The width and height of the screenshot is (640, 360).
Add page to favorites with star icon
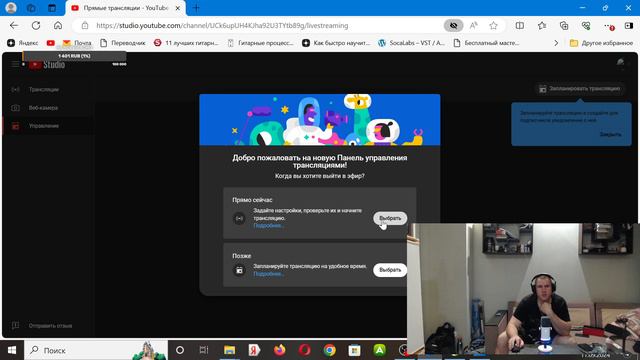[493, 25]
